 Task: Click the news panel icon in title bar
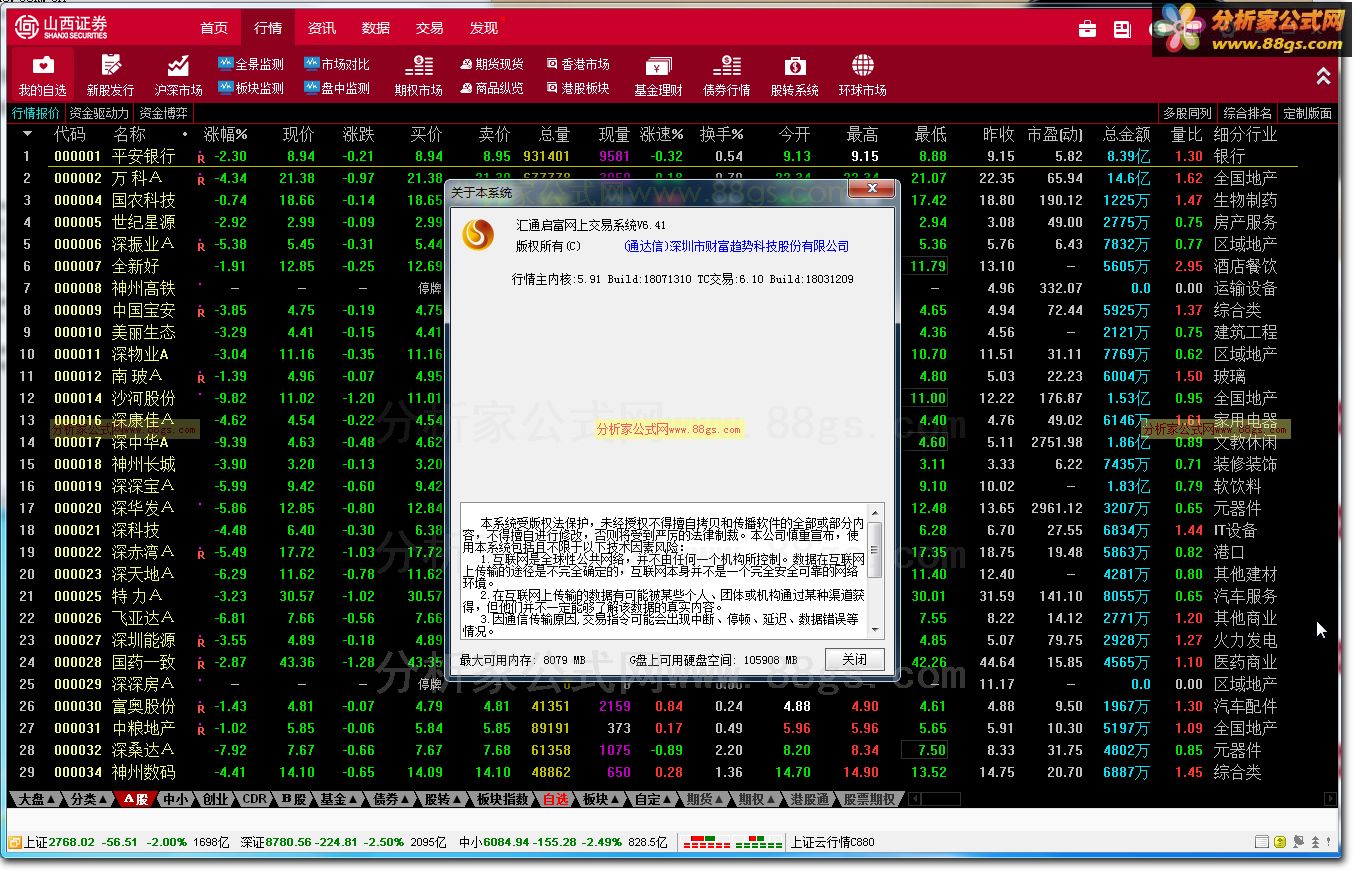point(1122,29)
